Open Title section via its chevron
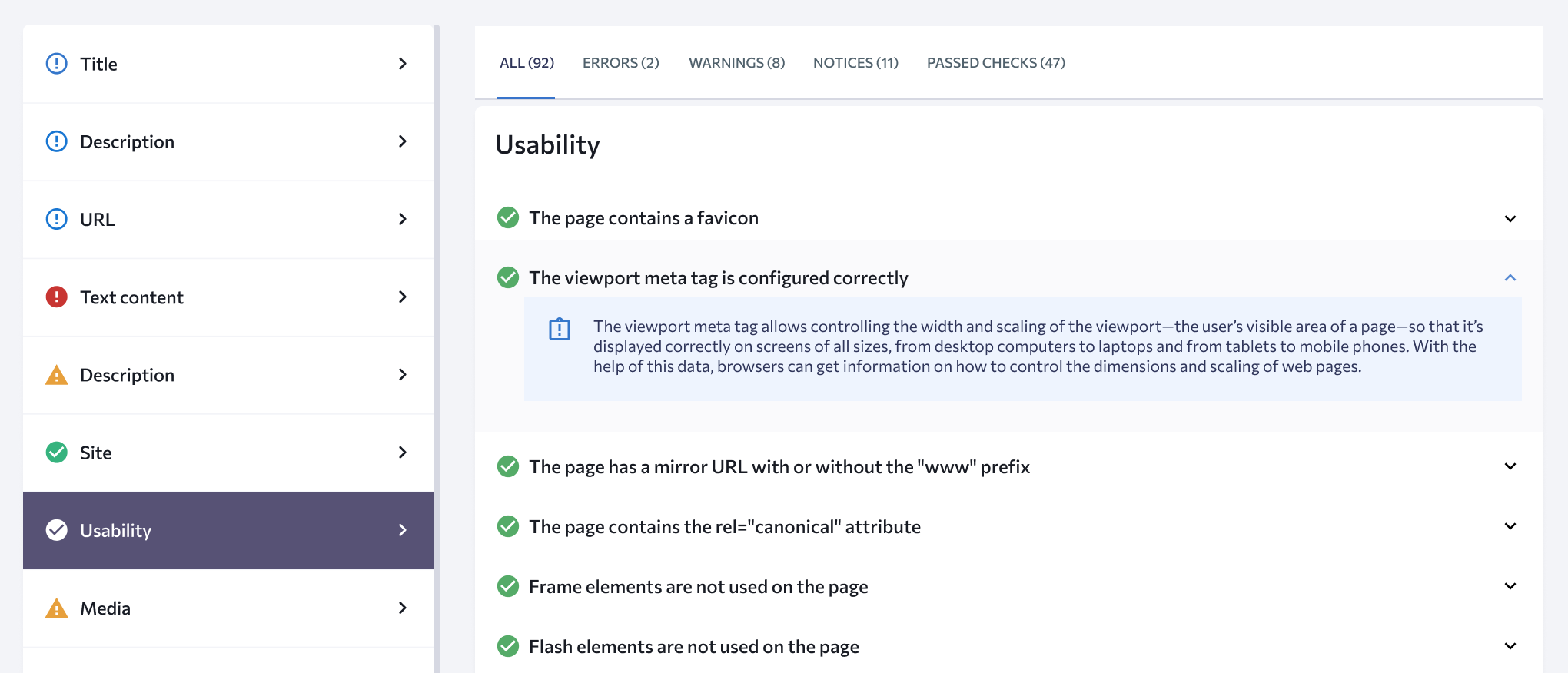 [x=403, y=64]
